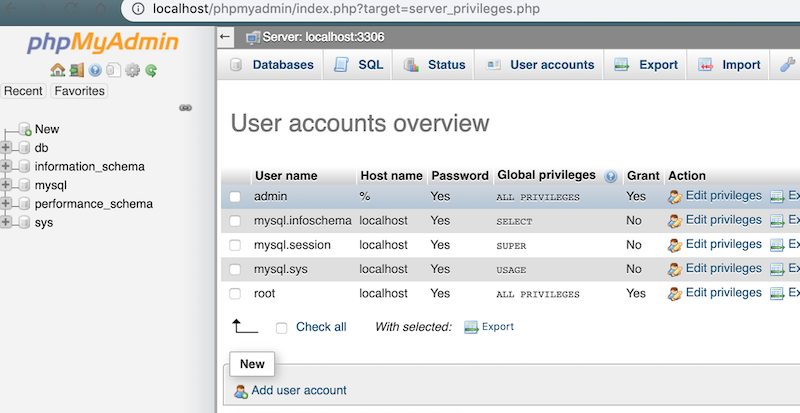
Task: Open MySQL documentation page icon
Action: tap(113, 70)
